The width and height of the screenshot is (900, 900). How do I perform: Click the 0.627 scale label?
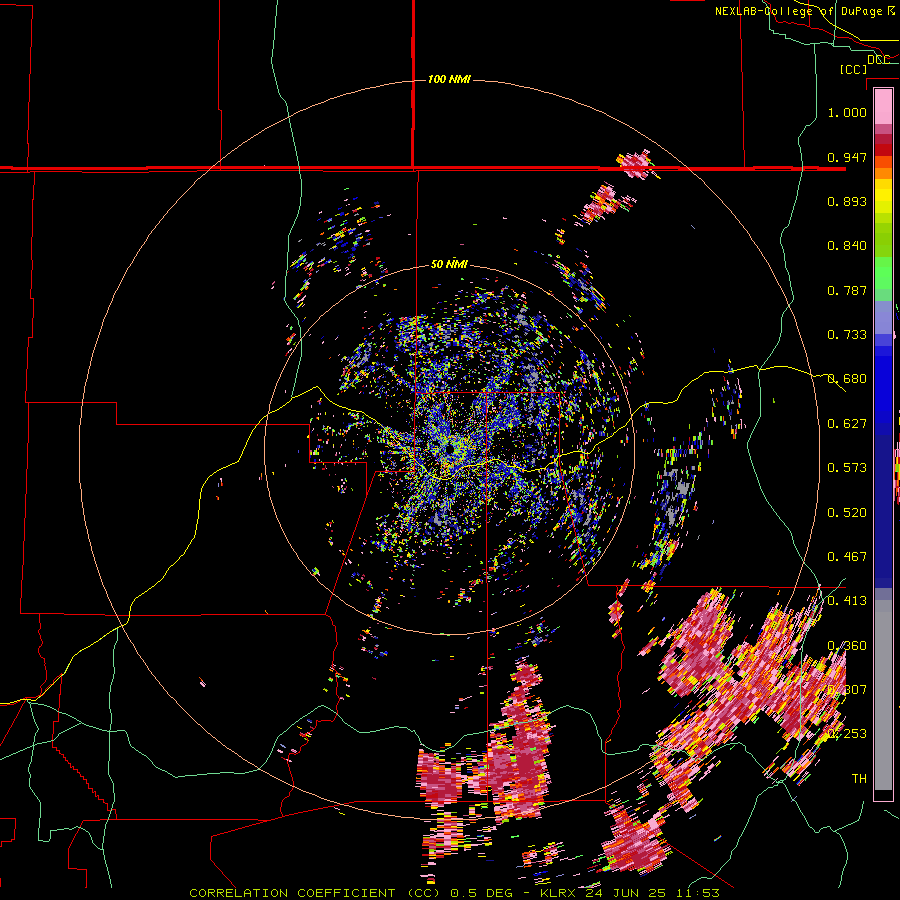coord(847,424)
